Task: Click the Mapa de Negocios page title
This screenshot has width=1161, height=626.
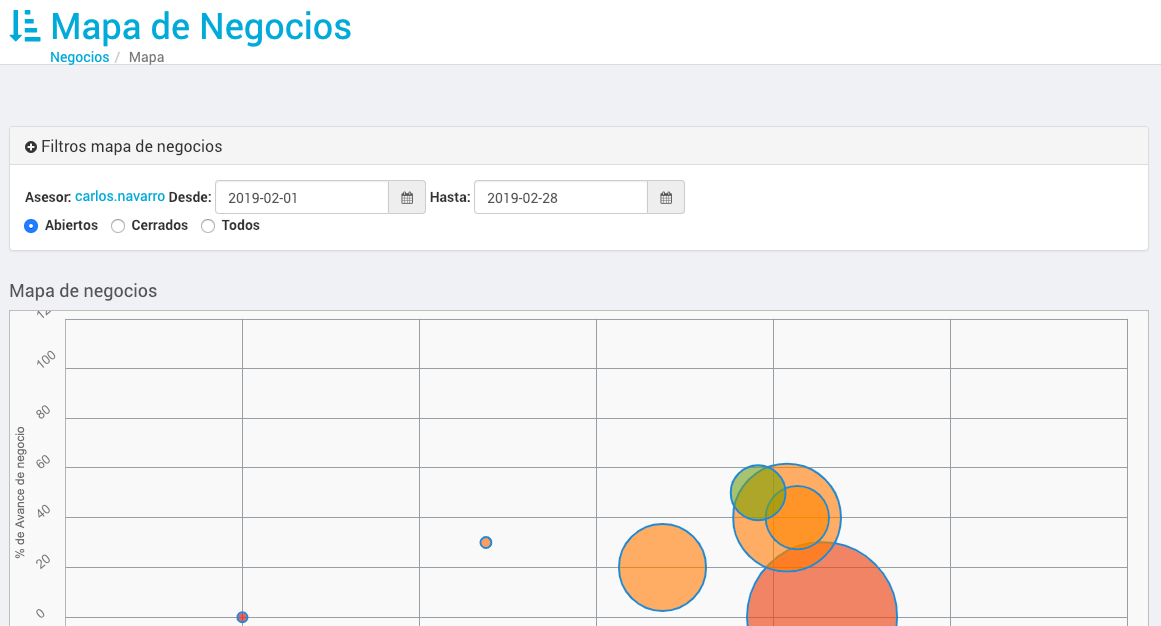Action: point(201,26)
